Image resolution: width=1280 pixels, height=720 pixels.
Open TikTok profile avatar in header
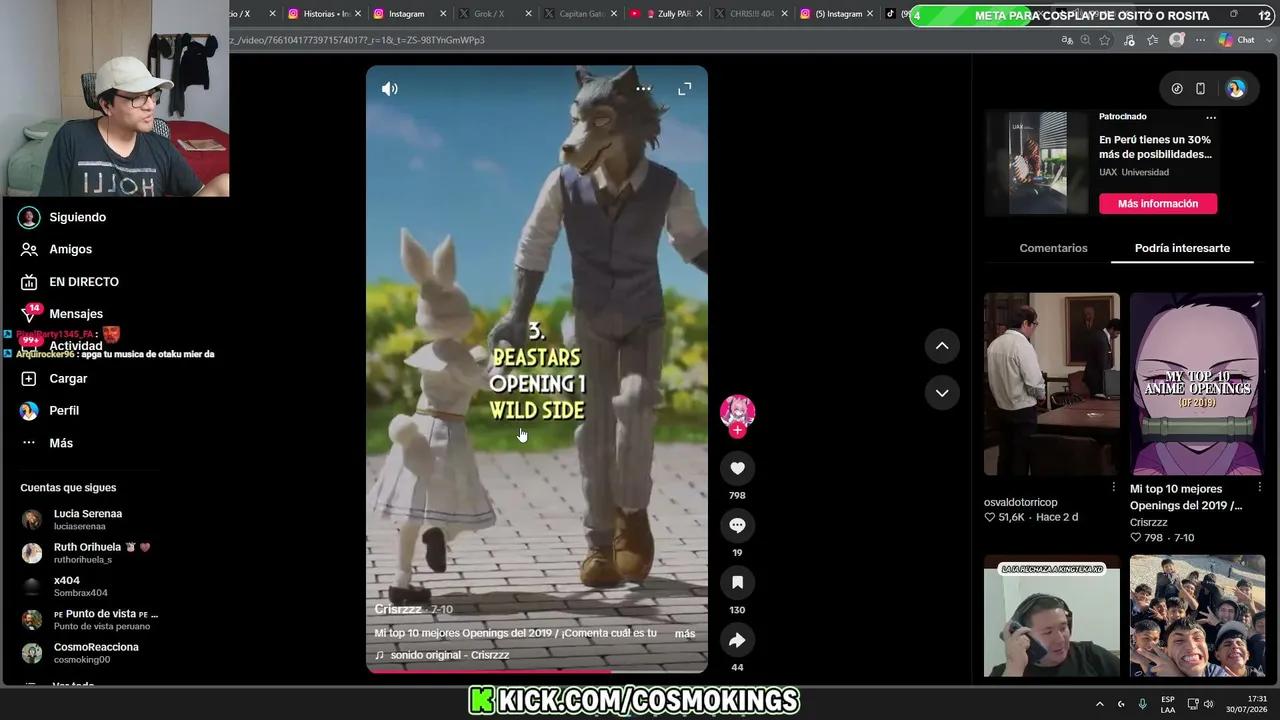click(1236, 89)
